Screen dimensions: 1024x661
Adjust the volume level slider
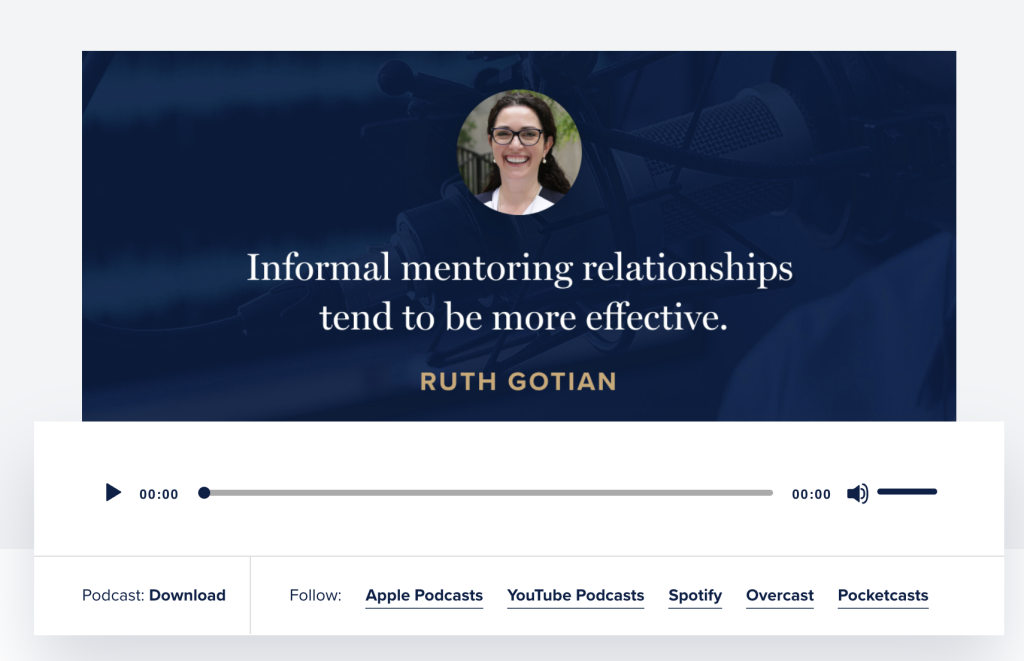coord(906,492)
